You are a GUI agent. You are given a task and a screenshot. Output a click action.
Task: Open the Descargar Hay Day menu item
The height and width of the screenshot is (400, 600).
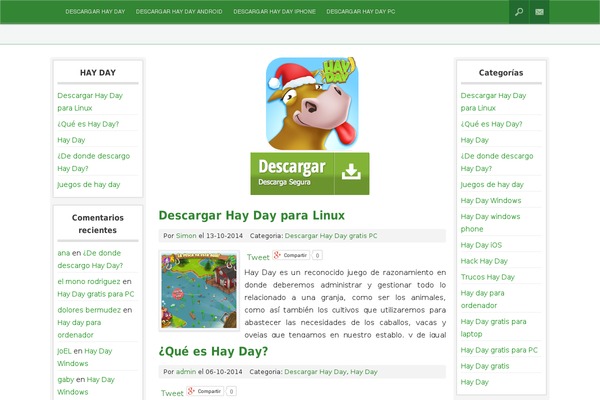coord(95,12)
